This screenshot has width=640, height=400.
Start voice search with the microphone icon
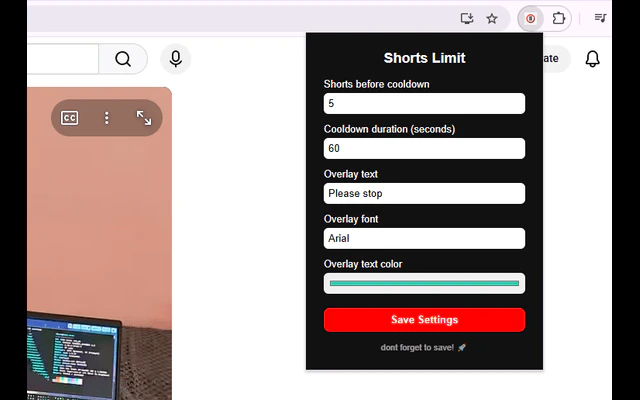(x=176, y=59)
